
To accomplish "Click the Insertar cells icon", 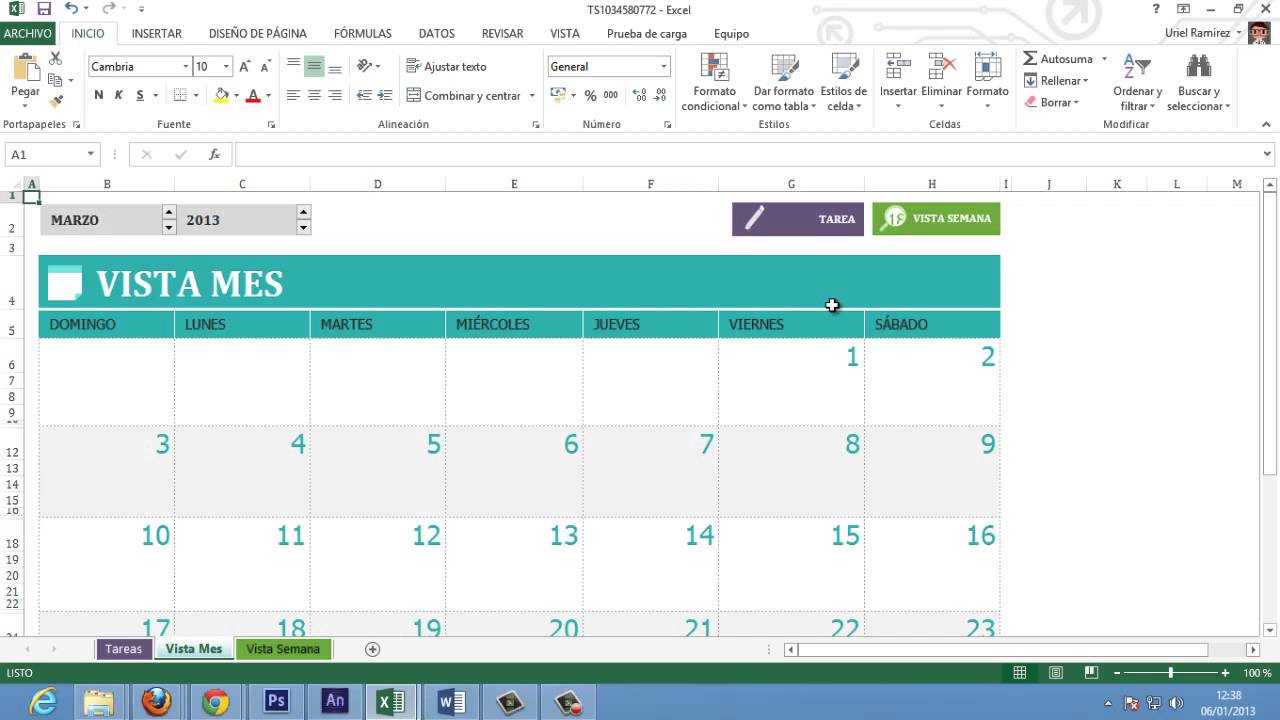I will pos(898,68).
